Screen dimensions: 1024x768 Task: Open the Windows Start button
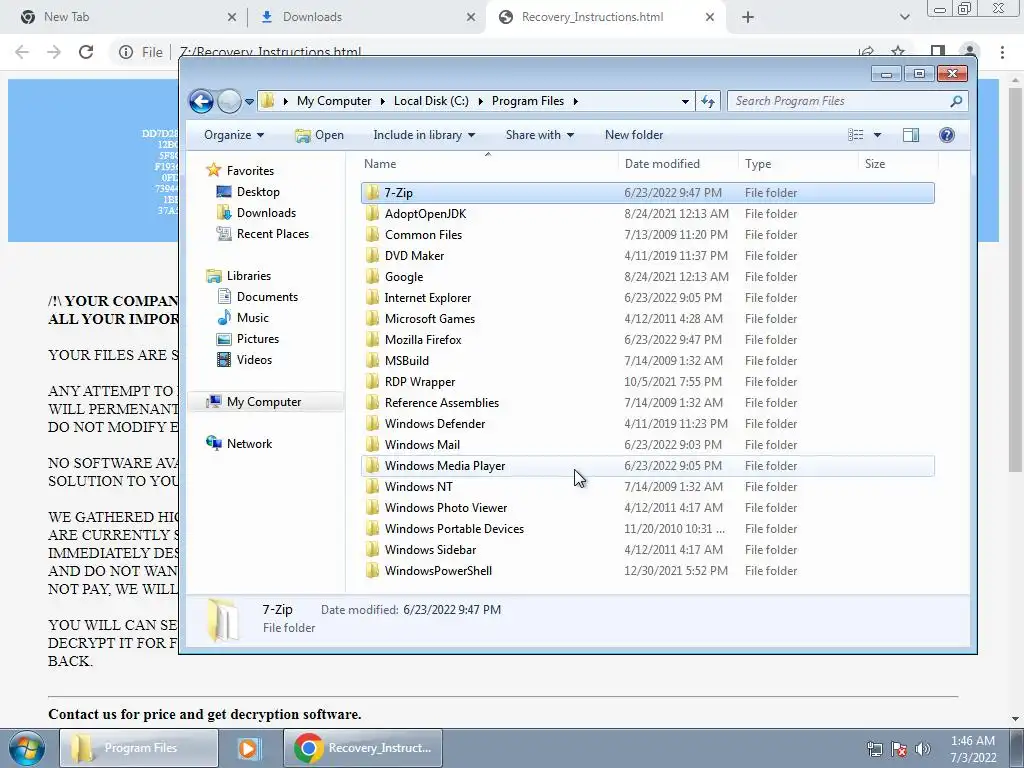[x=26, y=748]
